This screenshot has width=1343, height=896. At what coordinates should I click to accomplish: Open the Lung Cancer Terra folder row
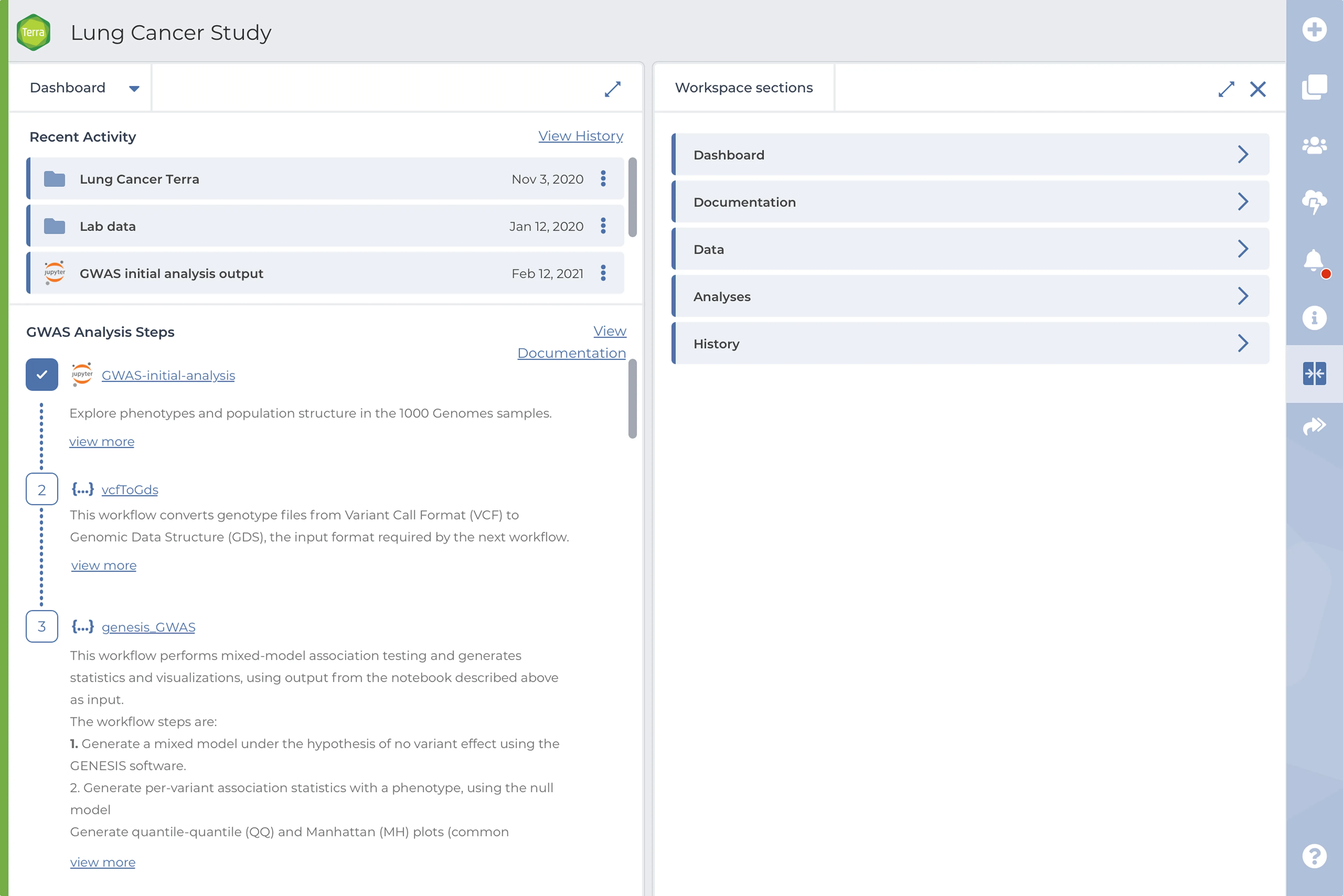325,179
